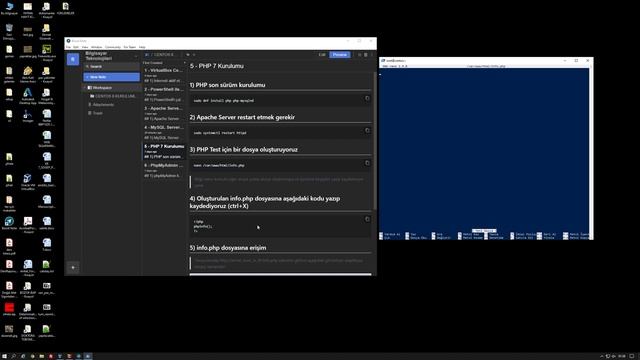Open the Trash section
The width and height of the screenshot is (640, 360).
click(96, 113)
